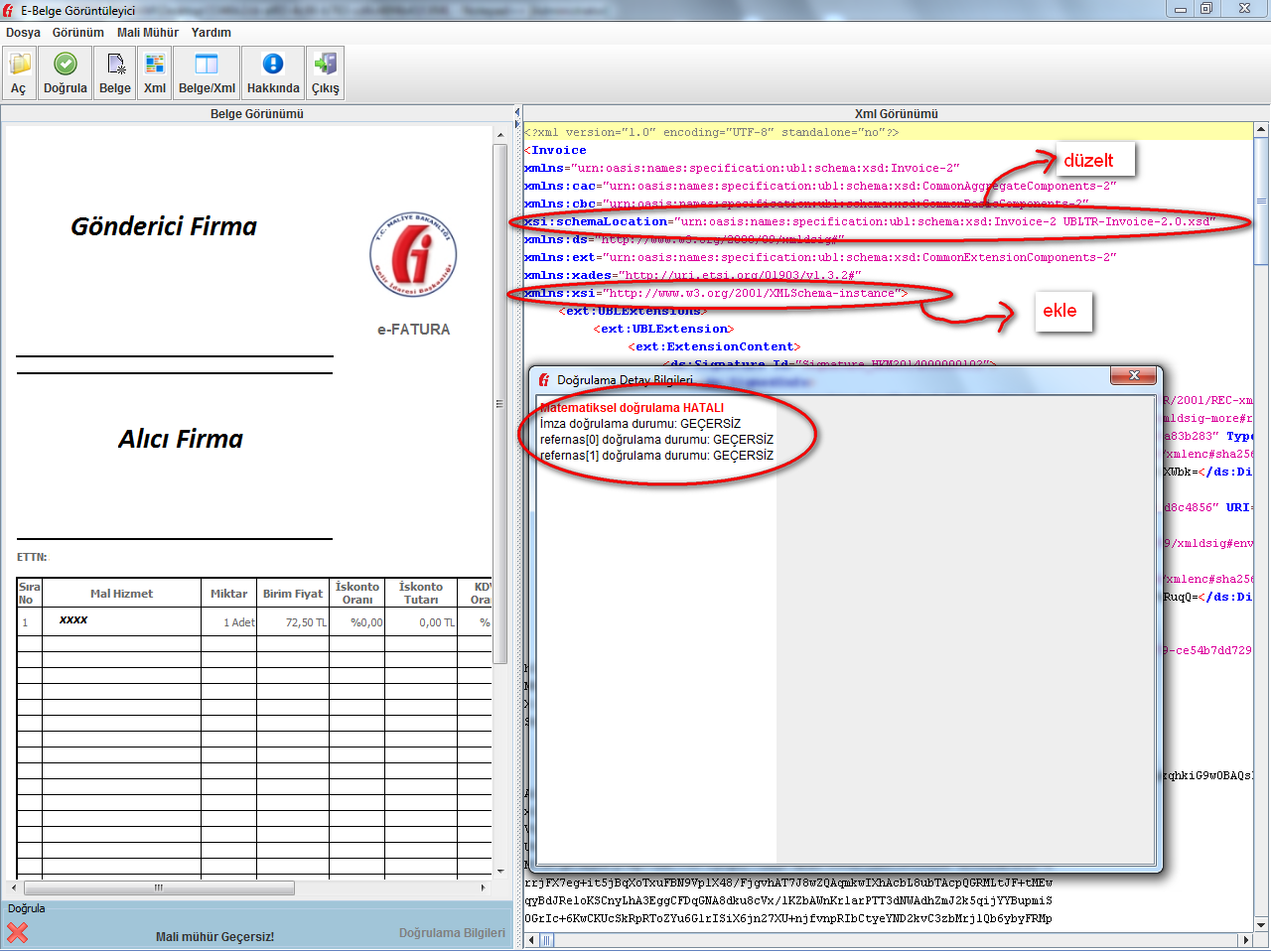Screen dimensions: 1271x952
Task: Click right arrow of Xml horizontal scrollbar
Action: click(1245, 940)
